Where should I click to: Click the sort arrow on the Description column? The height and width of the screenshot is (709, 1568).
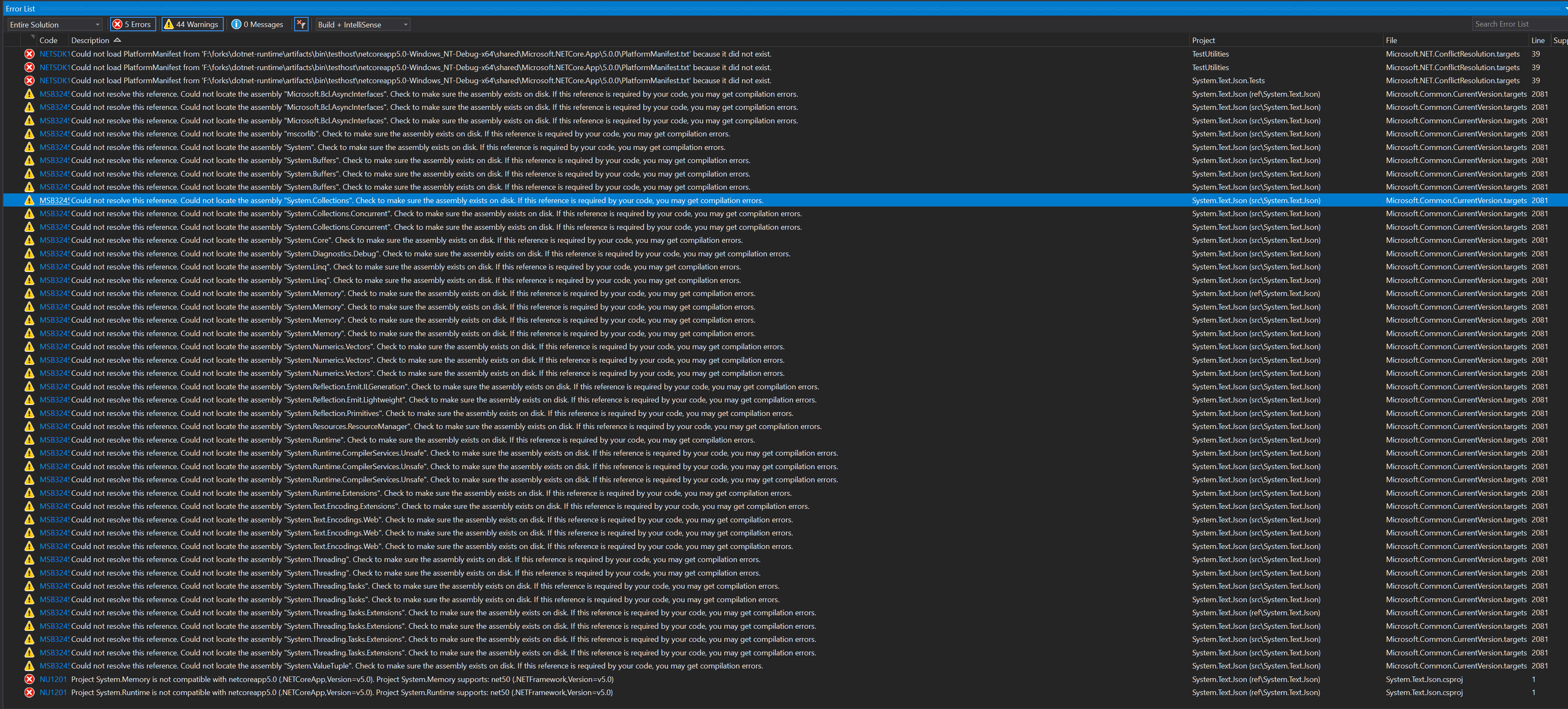117,40
